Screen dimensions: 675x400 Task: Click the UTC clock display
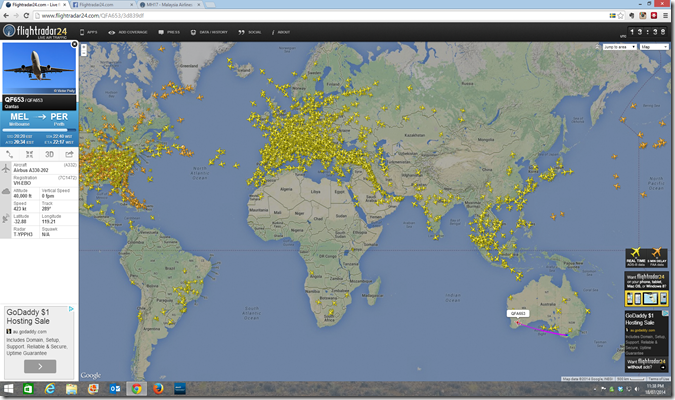(x=647, y=32)
